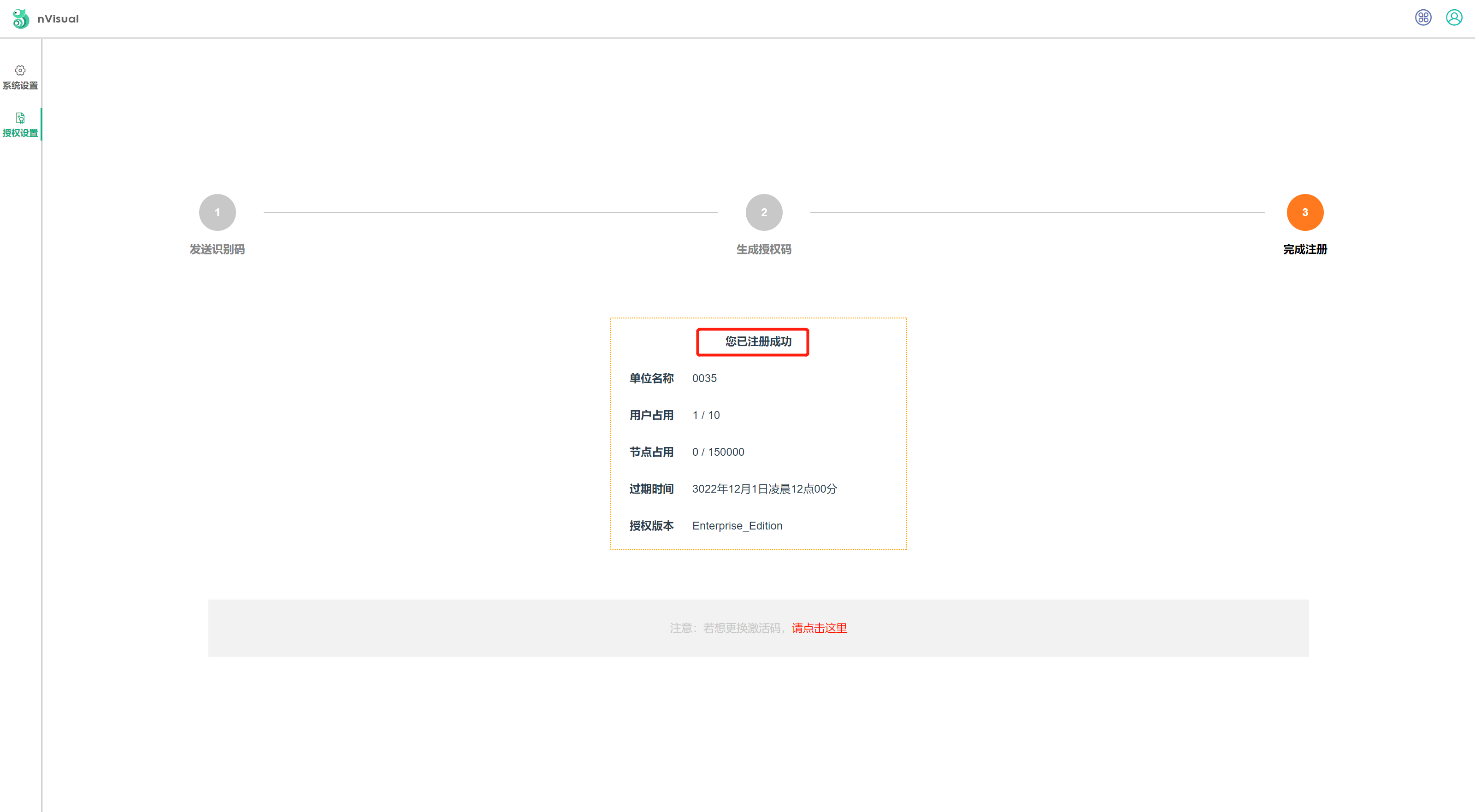The image size is (1475, 812).
Task: Open the apps grid icon at top right
Action: click(x=1423, y=18)
